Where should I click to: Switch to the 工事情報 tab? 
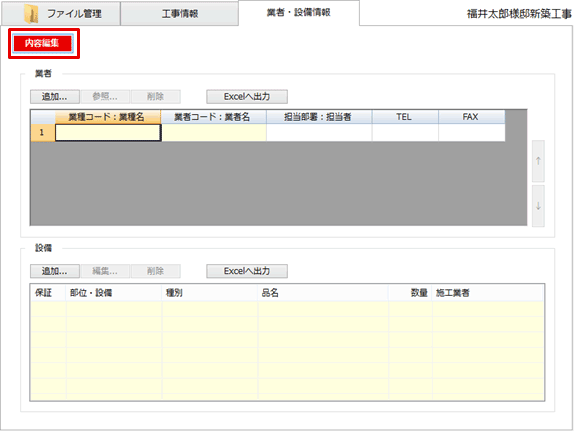pyautogui.click(x=180, y=14)
